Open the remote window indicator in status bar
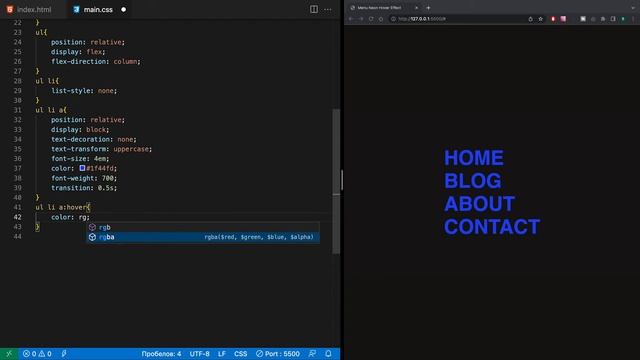 9,353
